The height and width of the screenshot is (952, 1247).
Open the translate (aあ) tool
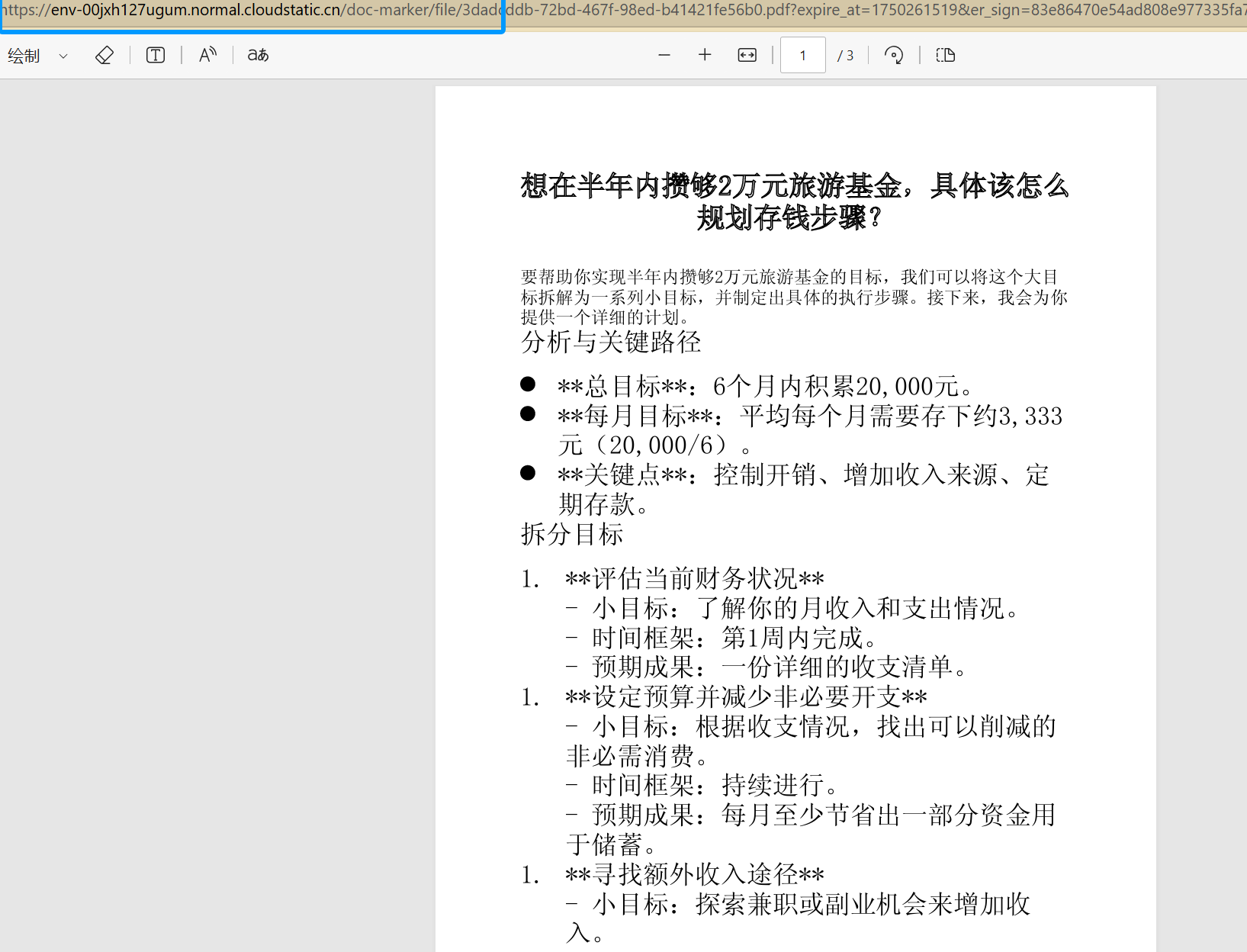click(258, 55)
